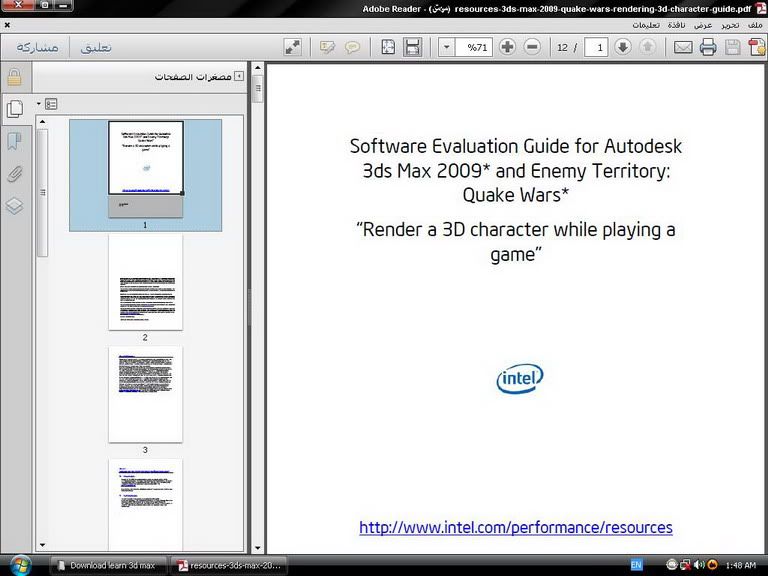Click document scrollbar down arrow
This screenshot has height=576, width=768.
258,548
